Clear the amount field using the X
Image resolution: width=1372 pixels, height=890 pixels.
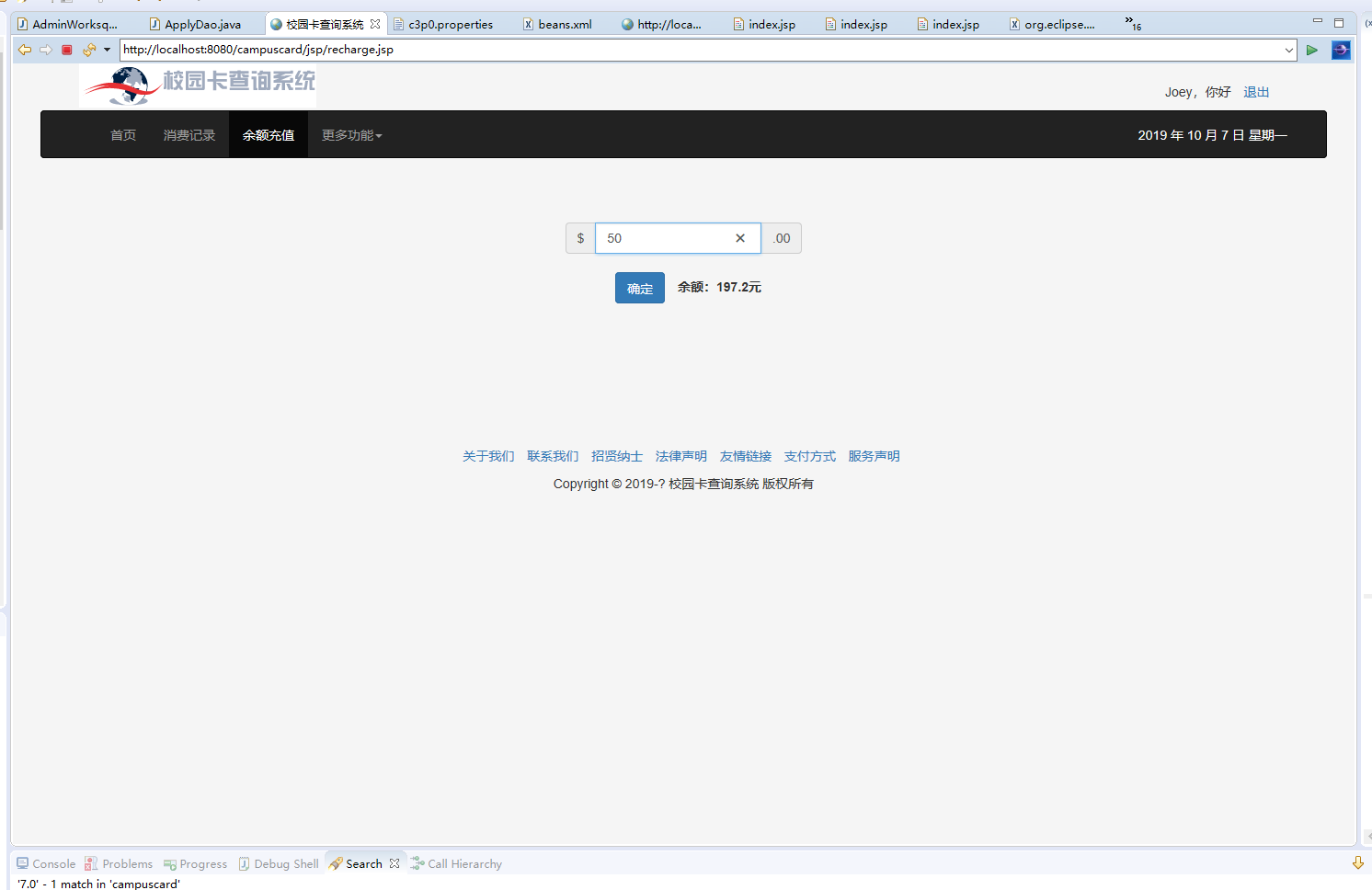740,237
